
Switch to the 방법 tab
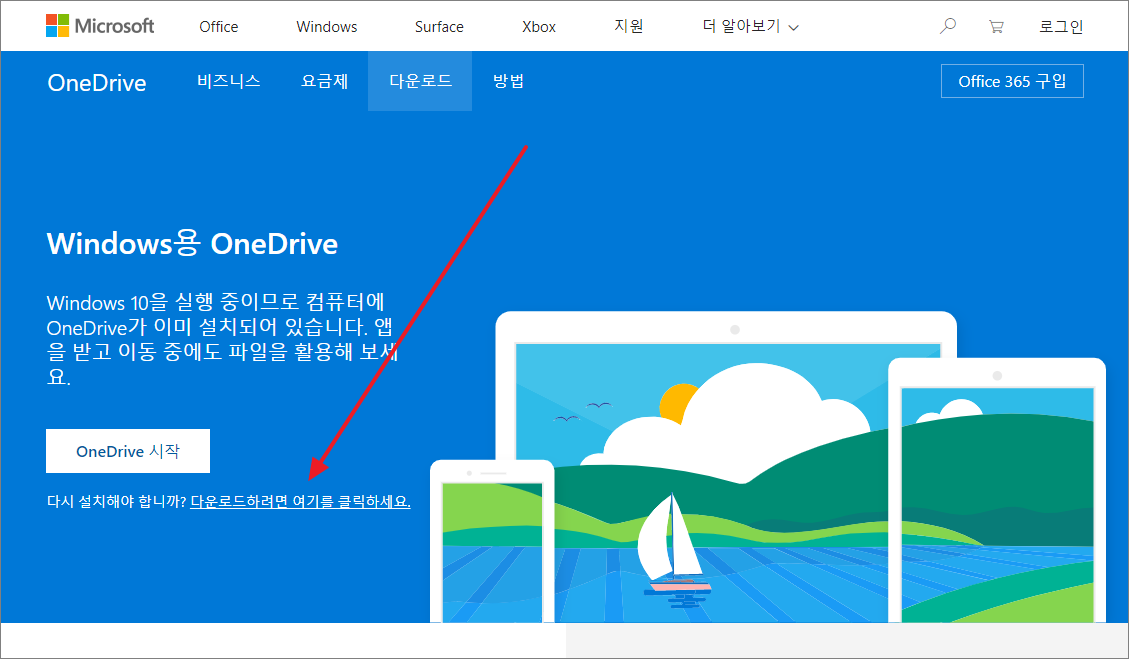point(508,81)
